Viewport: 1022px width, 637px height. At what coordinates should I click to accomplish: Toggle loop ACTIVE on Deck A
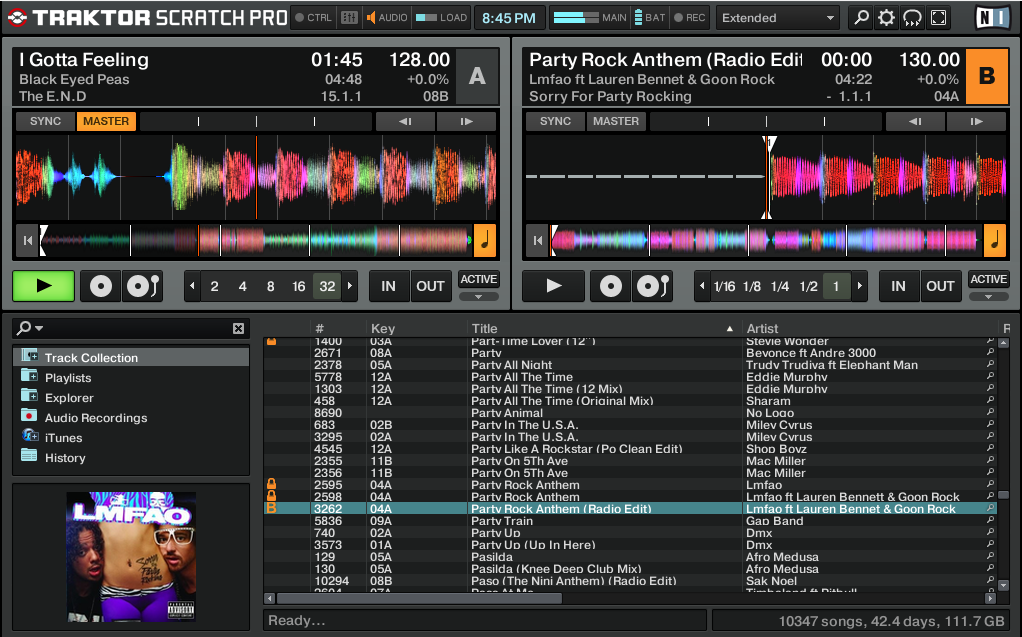point(479,279)
